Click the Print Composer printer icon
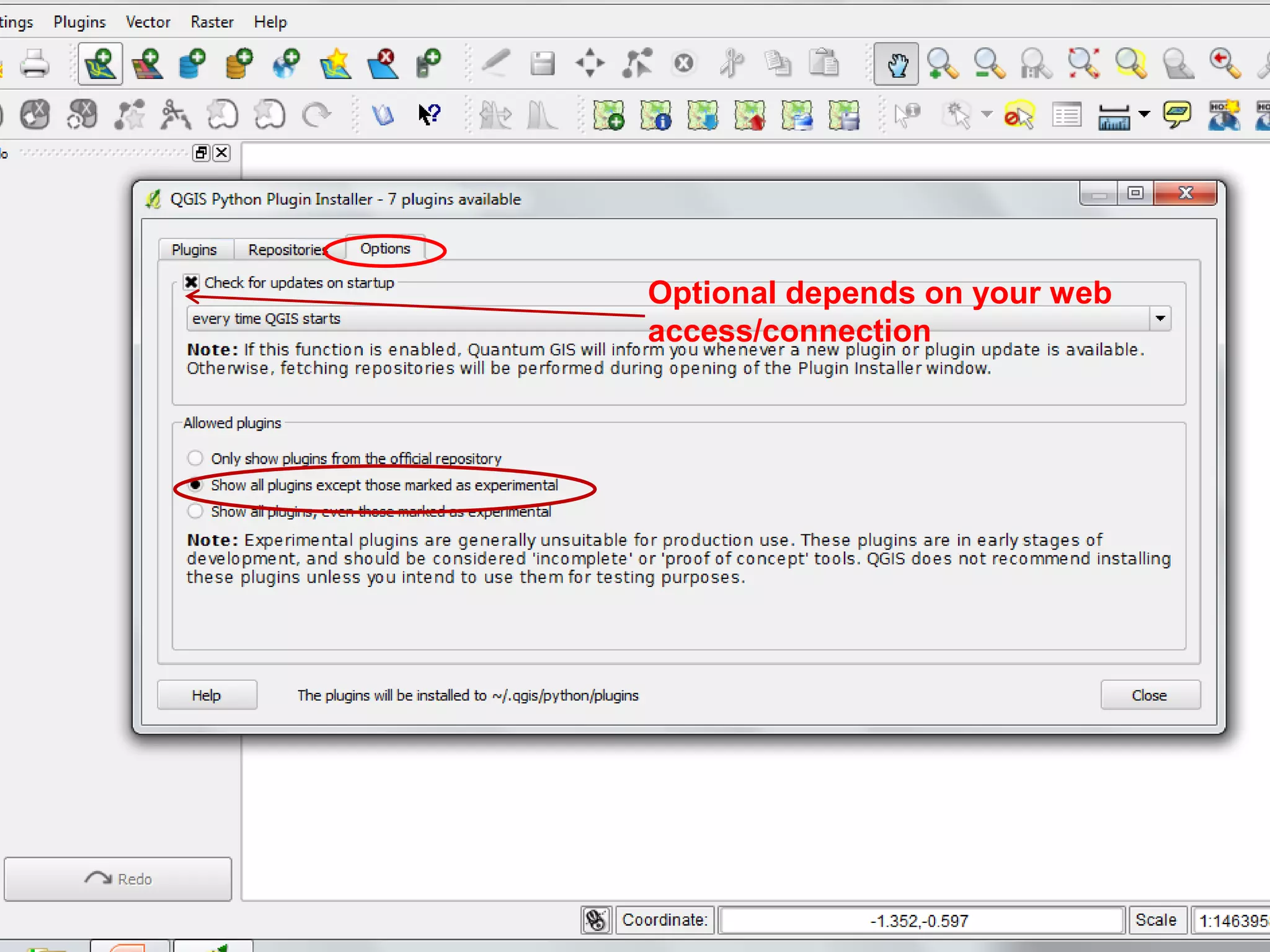This screenshot has width=1270, height=952. [x=34, y=63]
